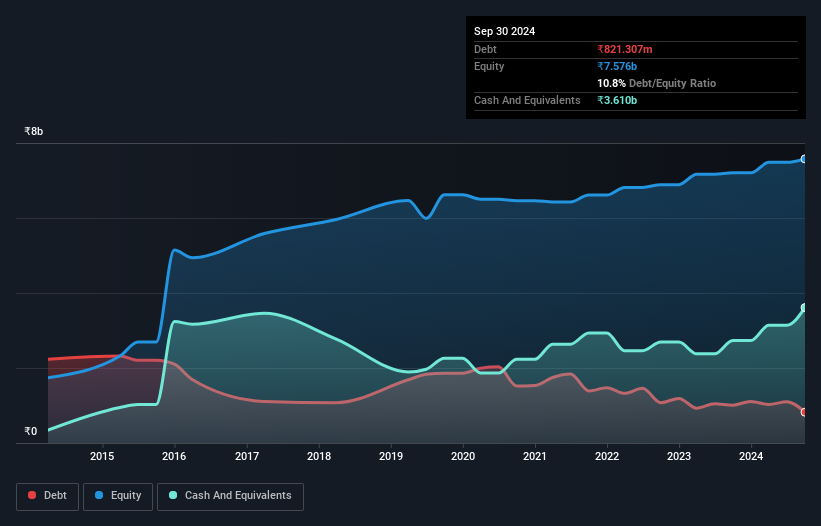Select the Debt endpoint marker on chart
Image resolution: width=821 pixels, height=526 pixels.
[804, 412]
